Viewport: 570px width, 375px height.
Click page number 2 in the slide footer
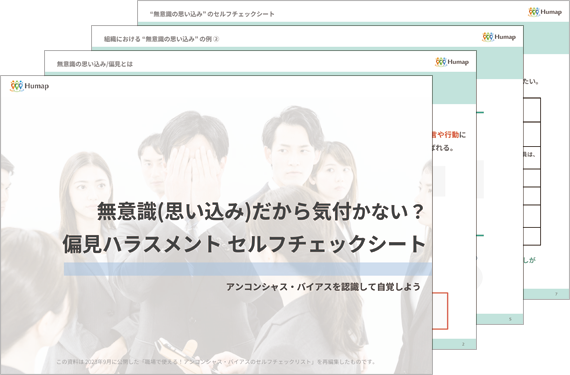point(463,344)
